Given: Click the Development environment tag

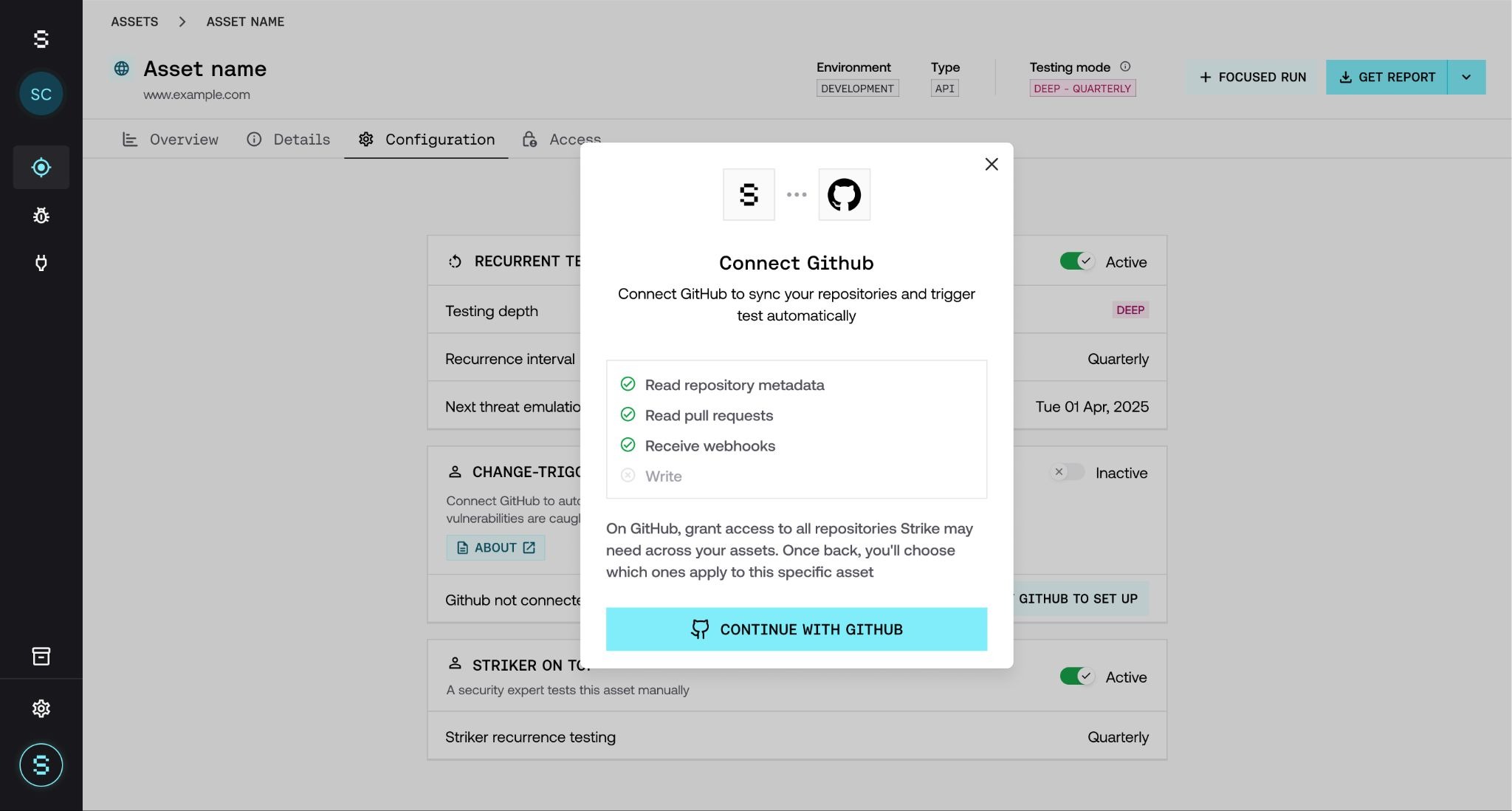Looking at the screenshot, I should 857,89.
